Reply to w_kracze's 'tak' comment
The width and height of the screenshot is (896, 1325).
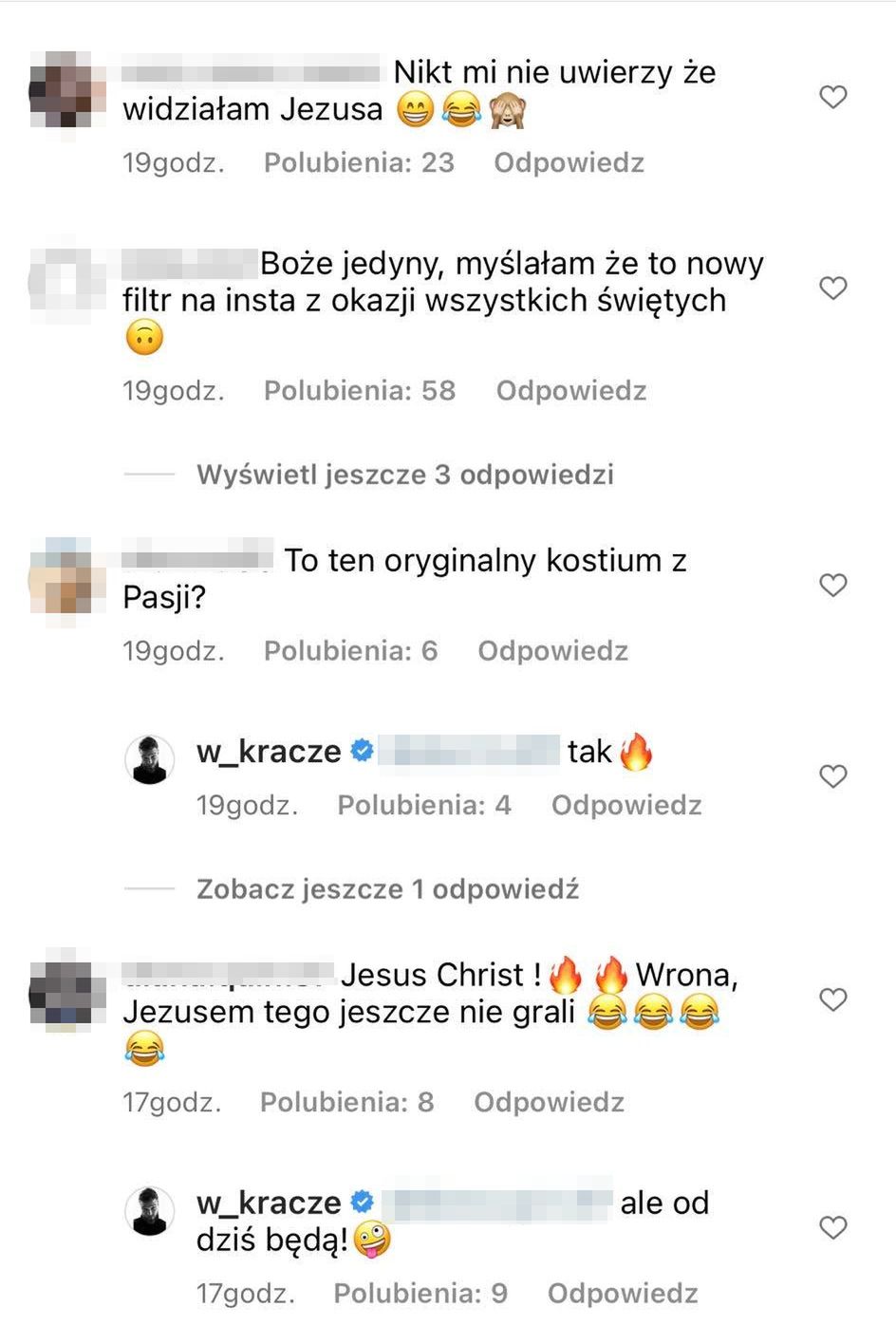pos(626,805)
